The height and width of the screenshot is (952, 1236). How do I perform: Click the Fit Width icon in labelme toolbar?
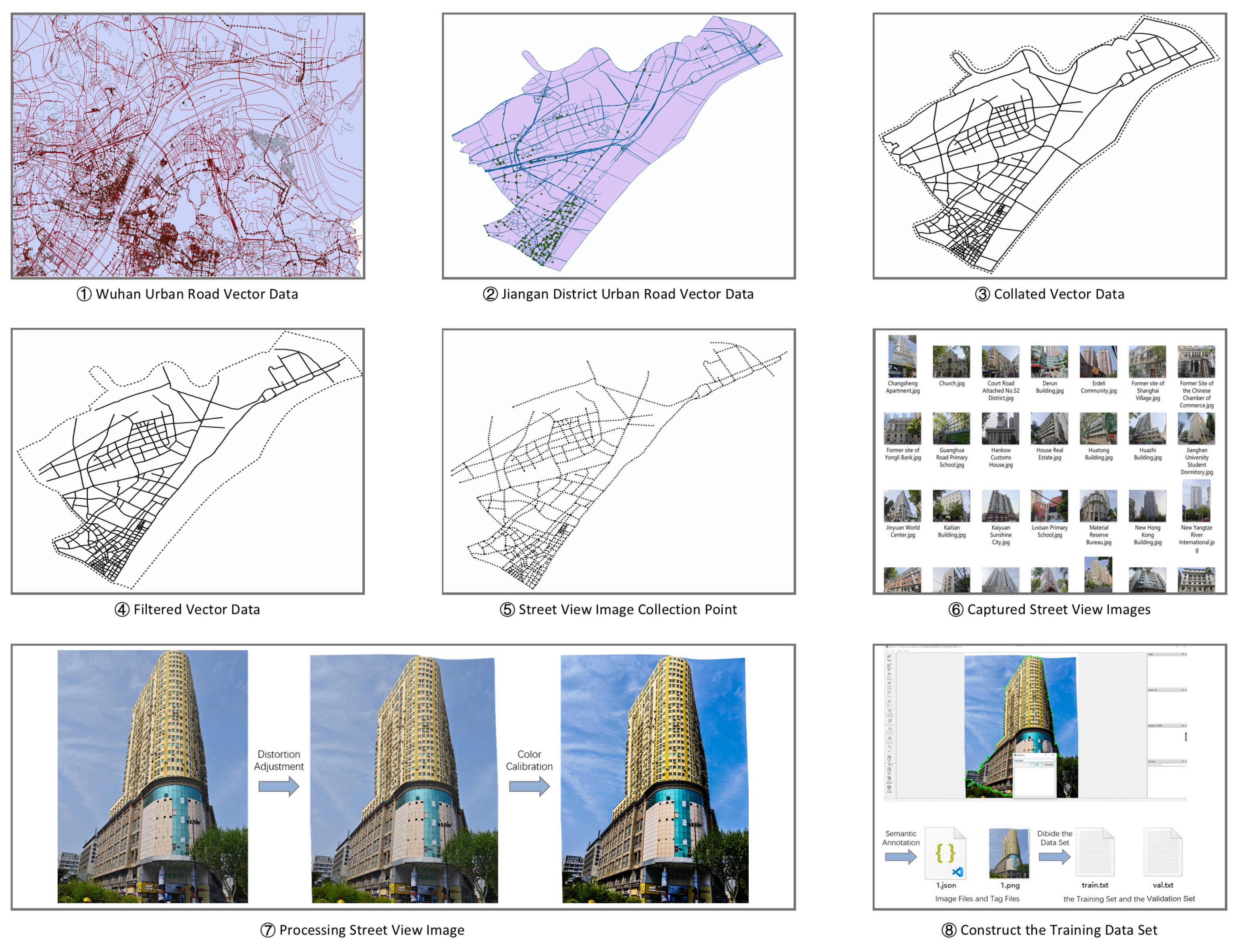(890, 789)
